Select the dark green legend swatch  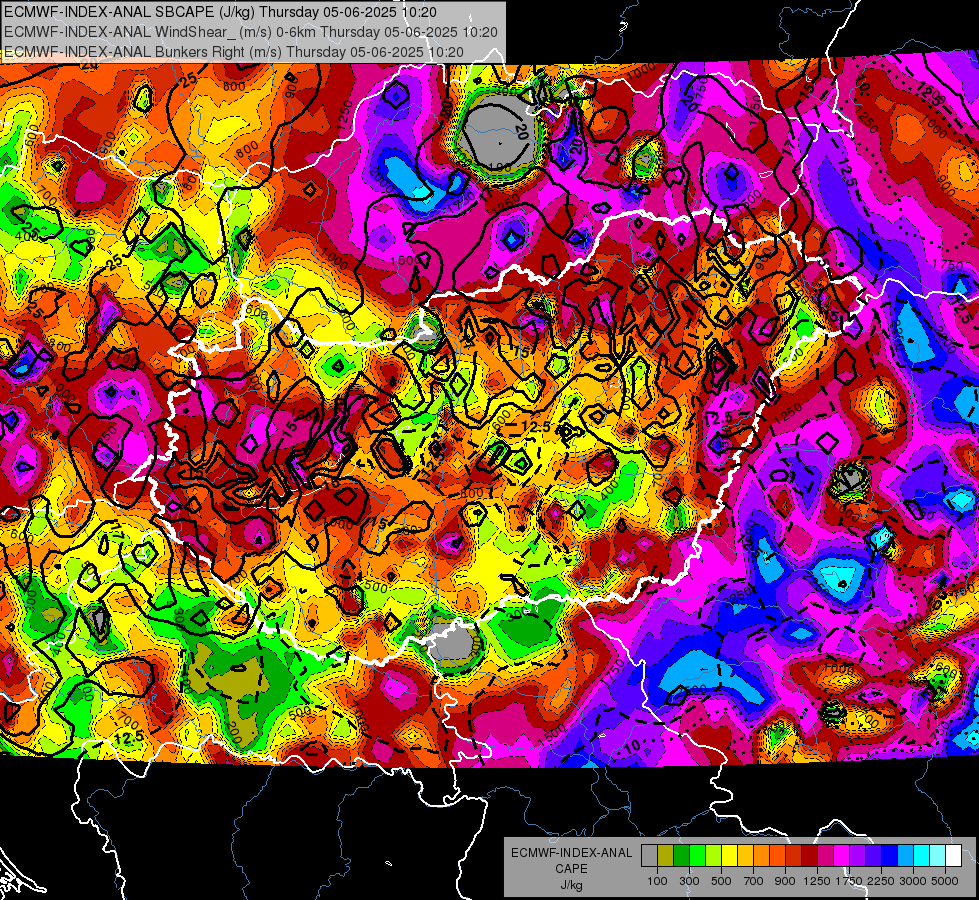click(681, 856)
